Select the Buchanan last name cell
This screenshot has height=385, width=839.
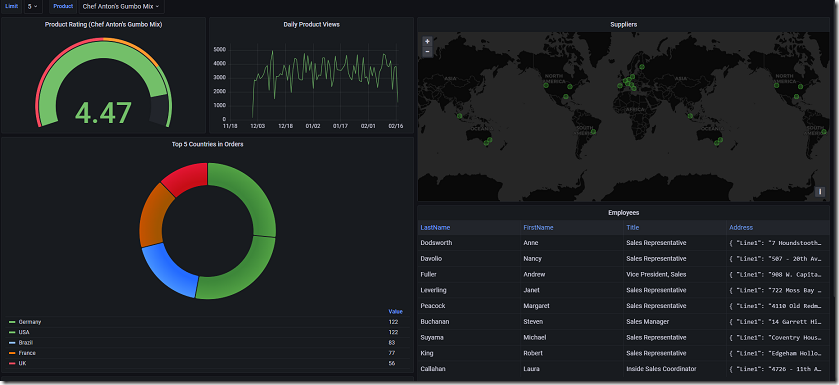tap(469, 322)
